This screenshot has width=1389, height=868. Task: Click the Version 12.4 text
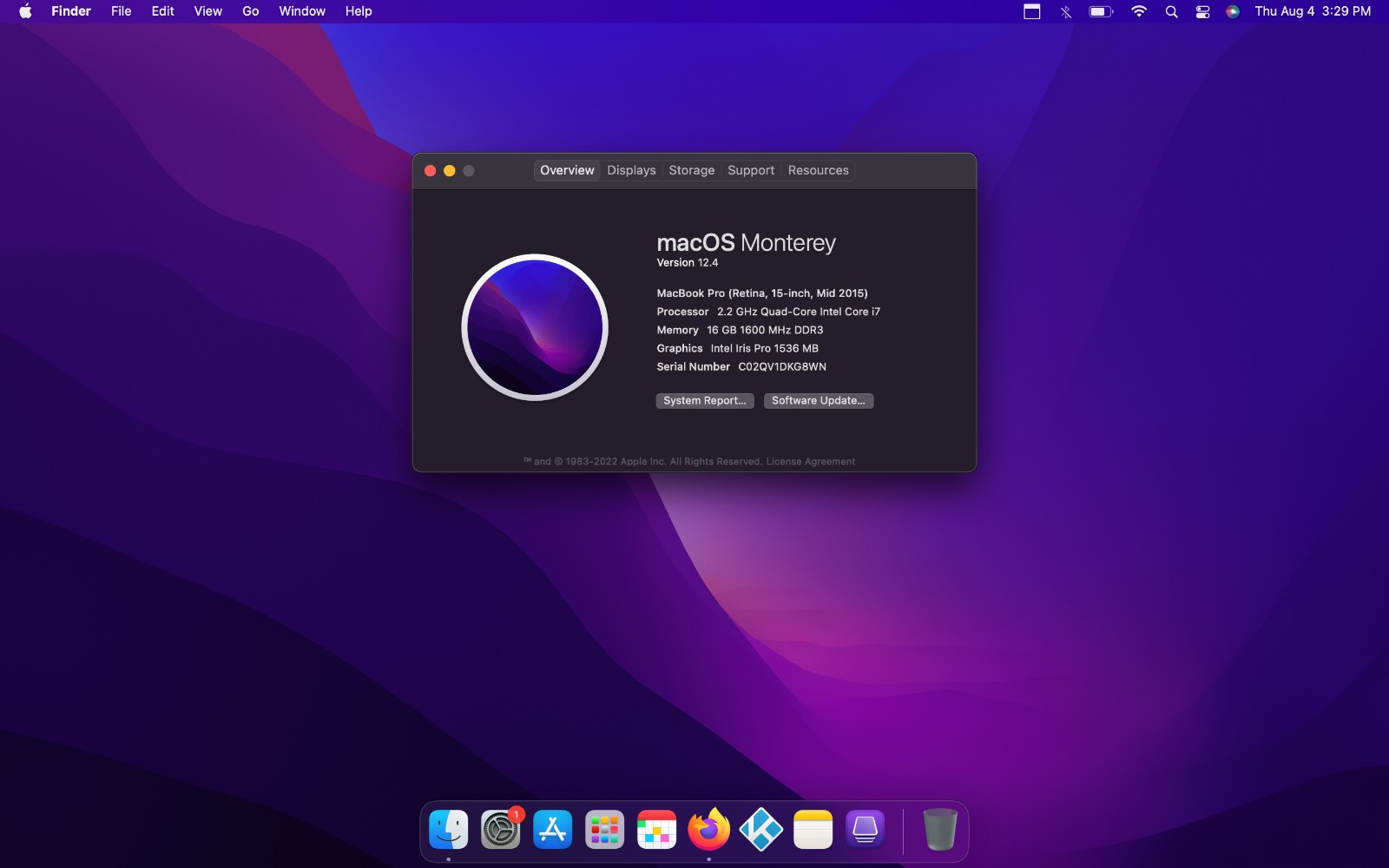click(688, 263)
